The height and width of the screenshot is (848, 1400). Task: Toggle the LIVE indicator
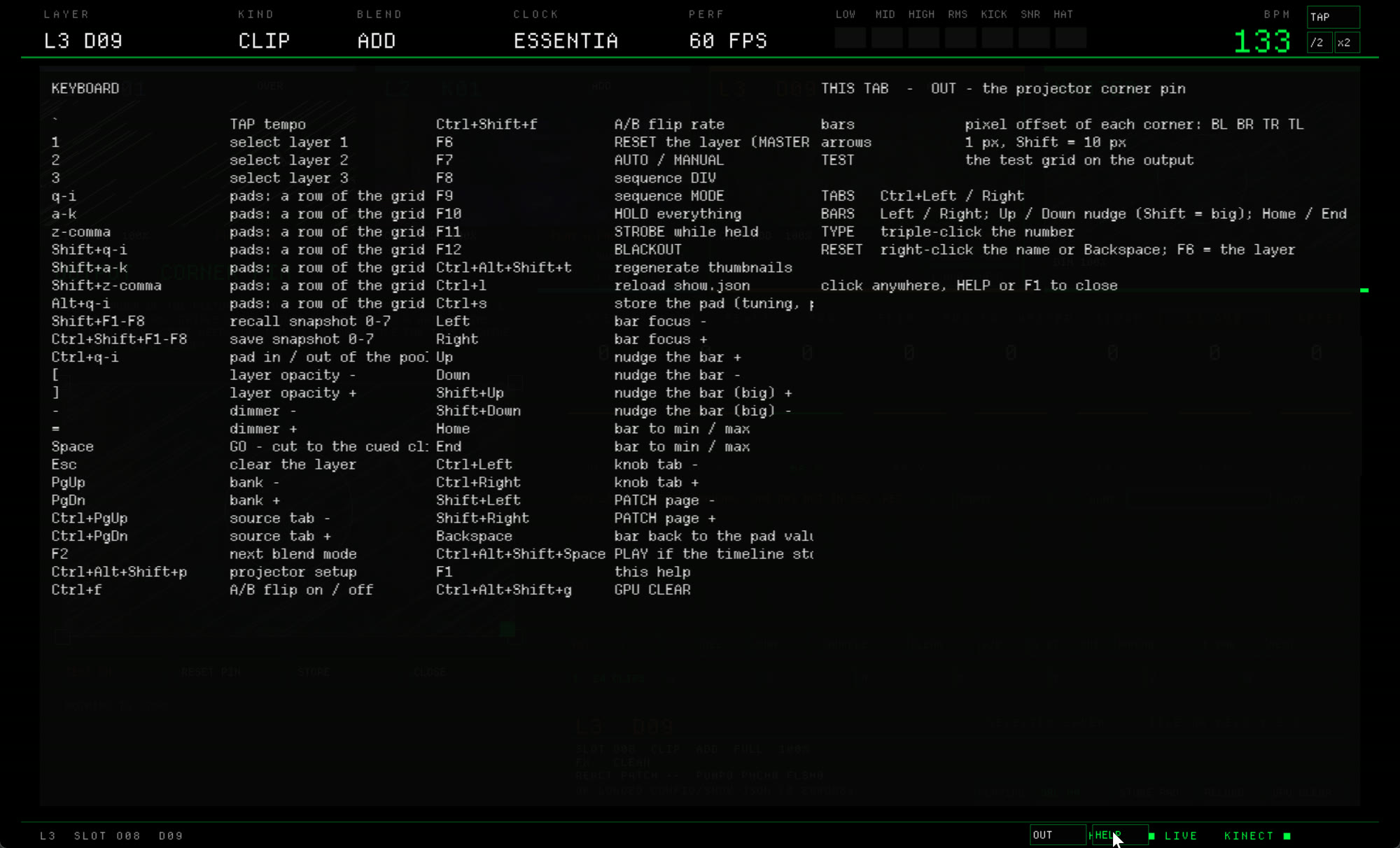coord(1173,835)
